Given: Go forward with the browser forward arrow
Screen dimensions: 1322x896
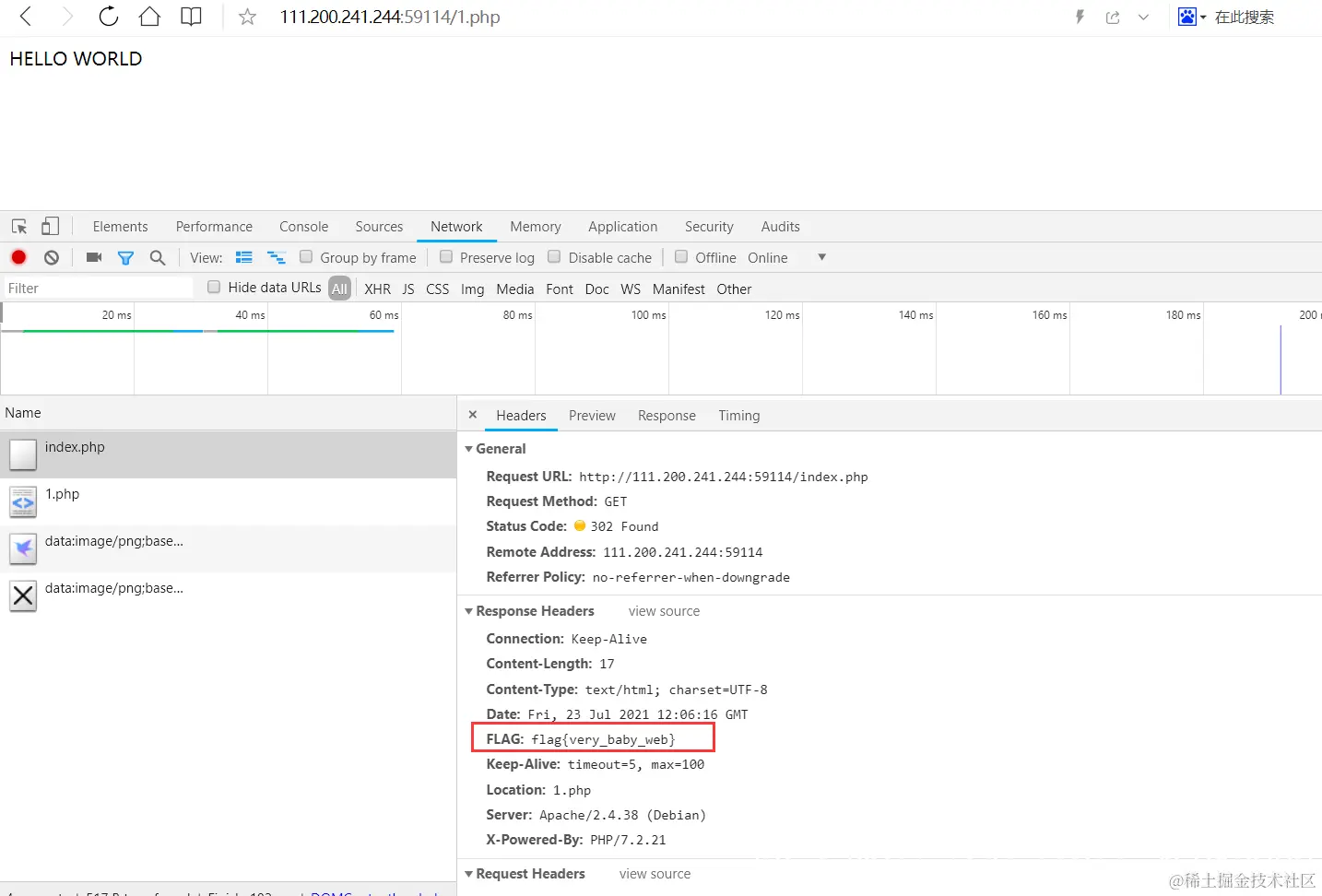Looking at the screenshot, I should coord(66,16).
